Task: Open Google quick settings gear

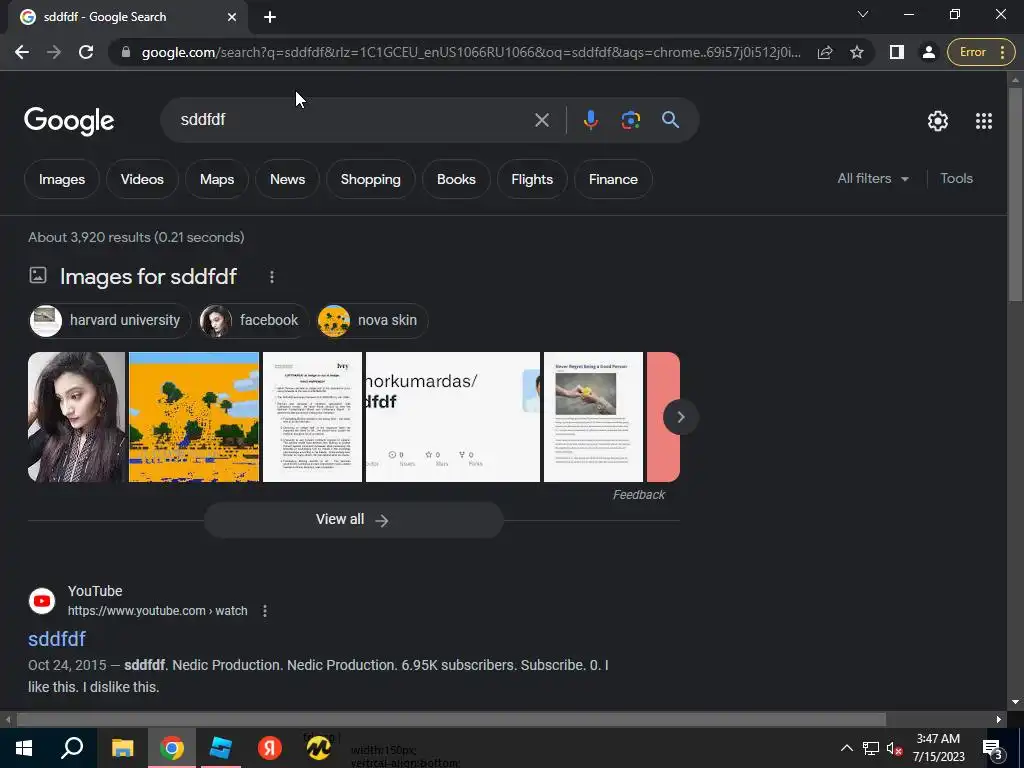Action: (x=938, y=121)
